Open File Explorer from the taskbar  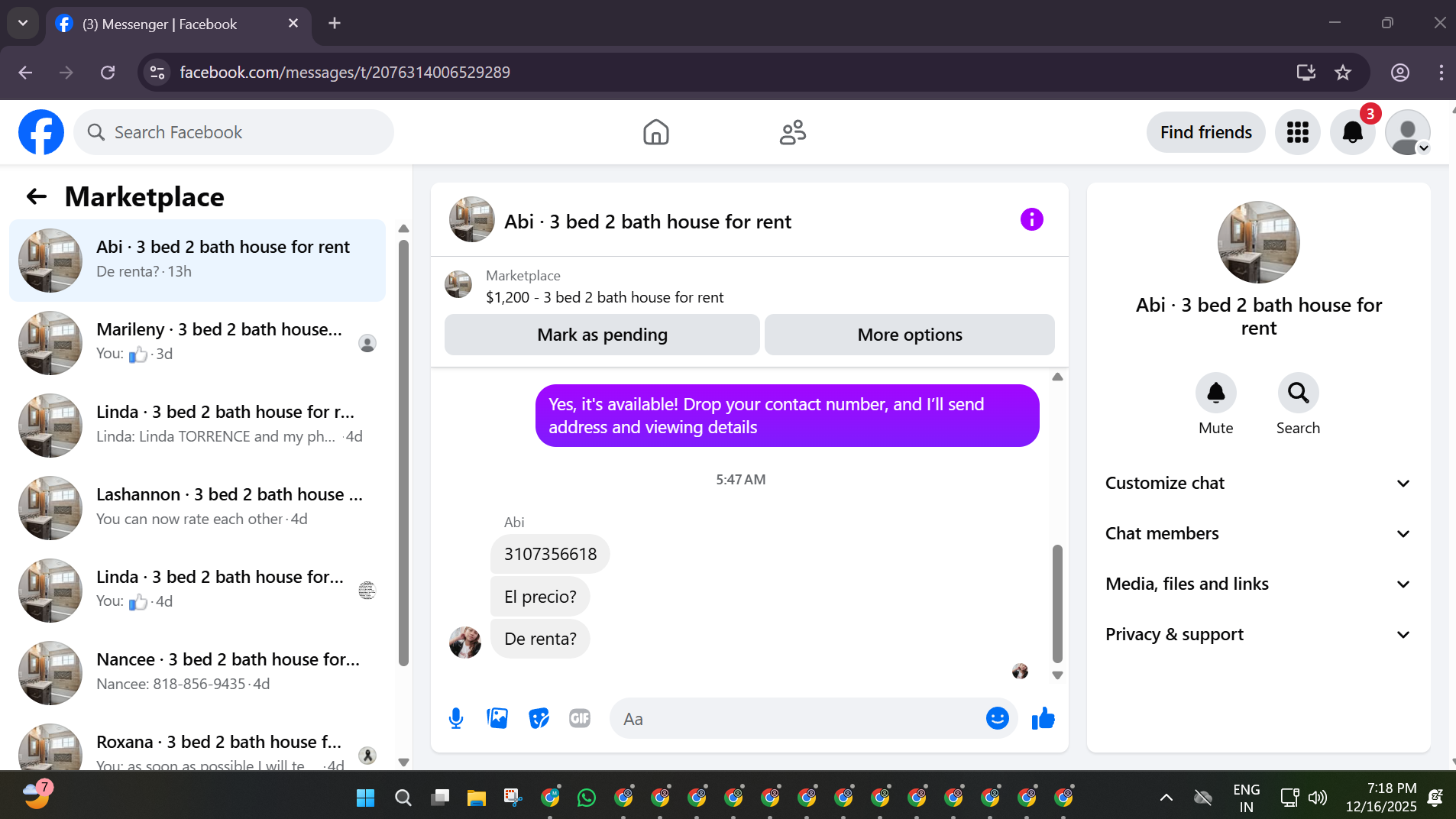pyautogui.click(x=476, y=798)
